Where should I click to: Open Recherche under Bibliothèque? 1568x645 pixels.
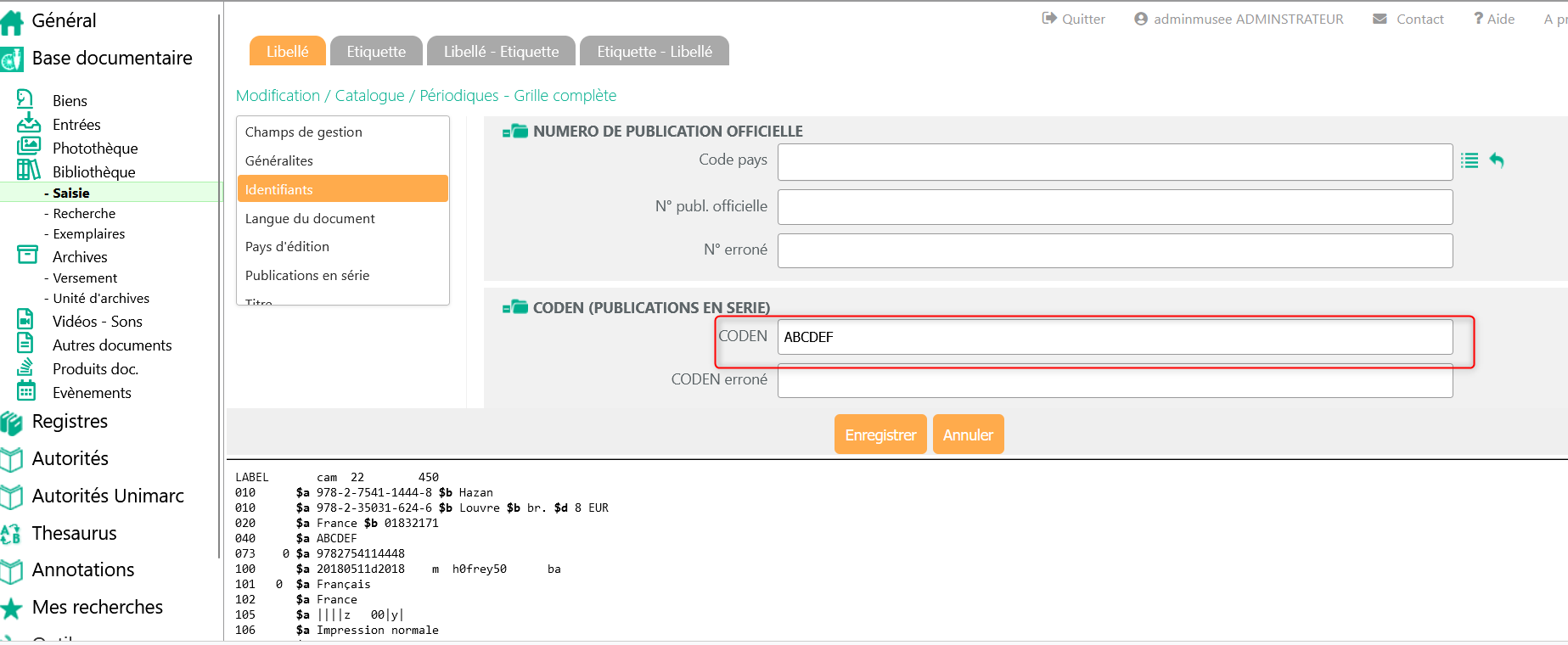pyautogui.click(x=84, y=214)
